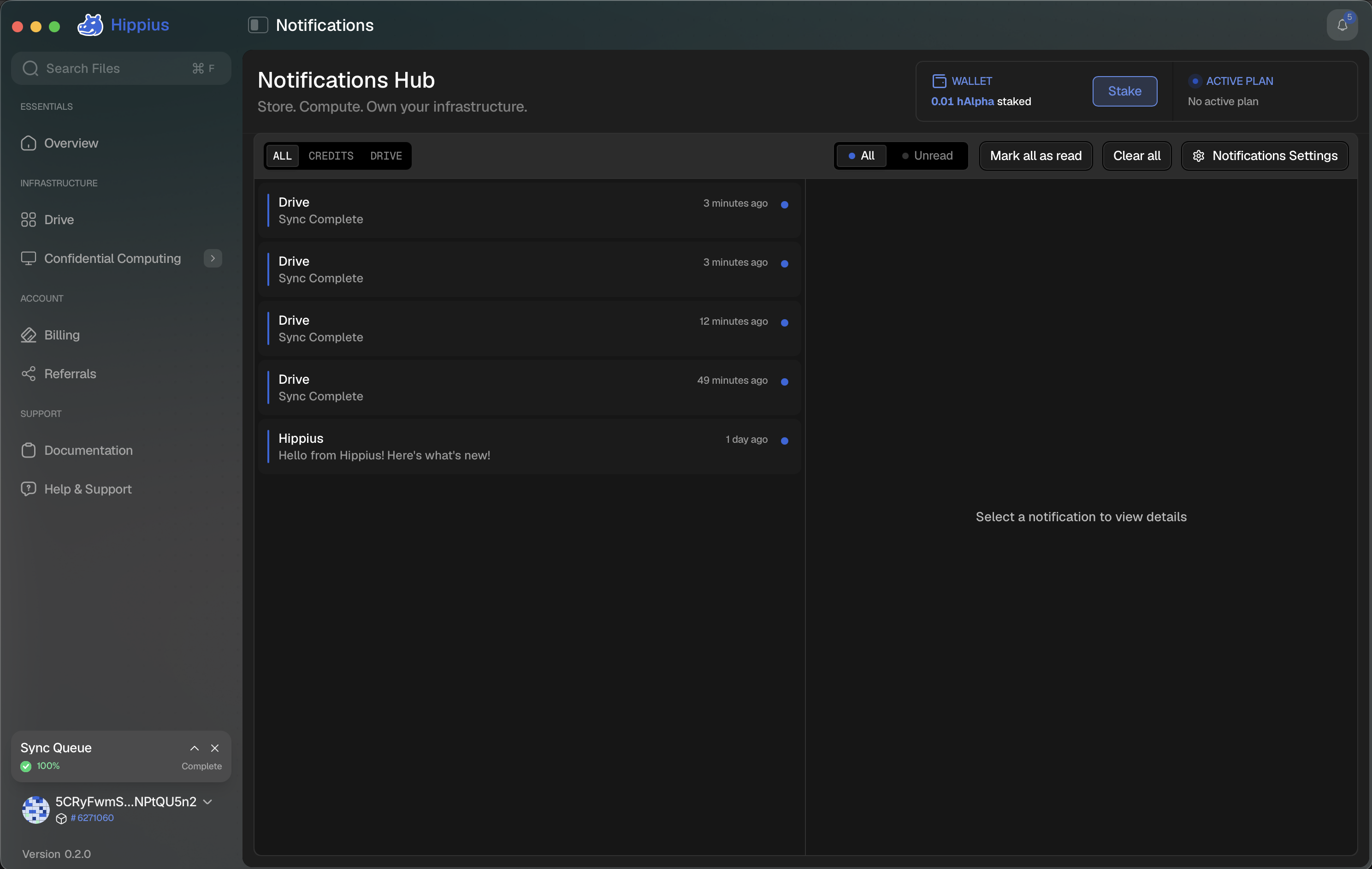
Task: Open account dropdown next to 5CRyFwmS...NPtQU5n2
Action: pos(208,801)
